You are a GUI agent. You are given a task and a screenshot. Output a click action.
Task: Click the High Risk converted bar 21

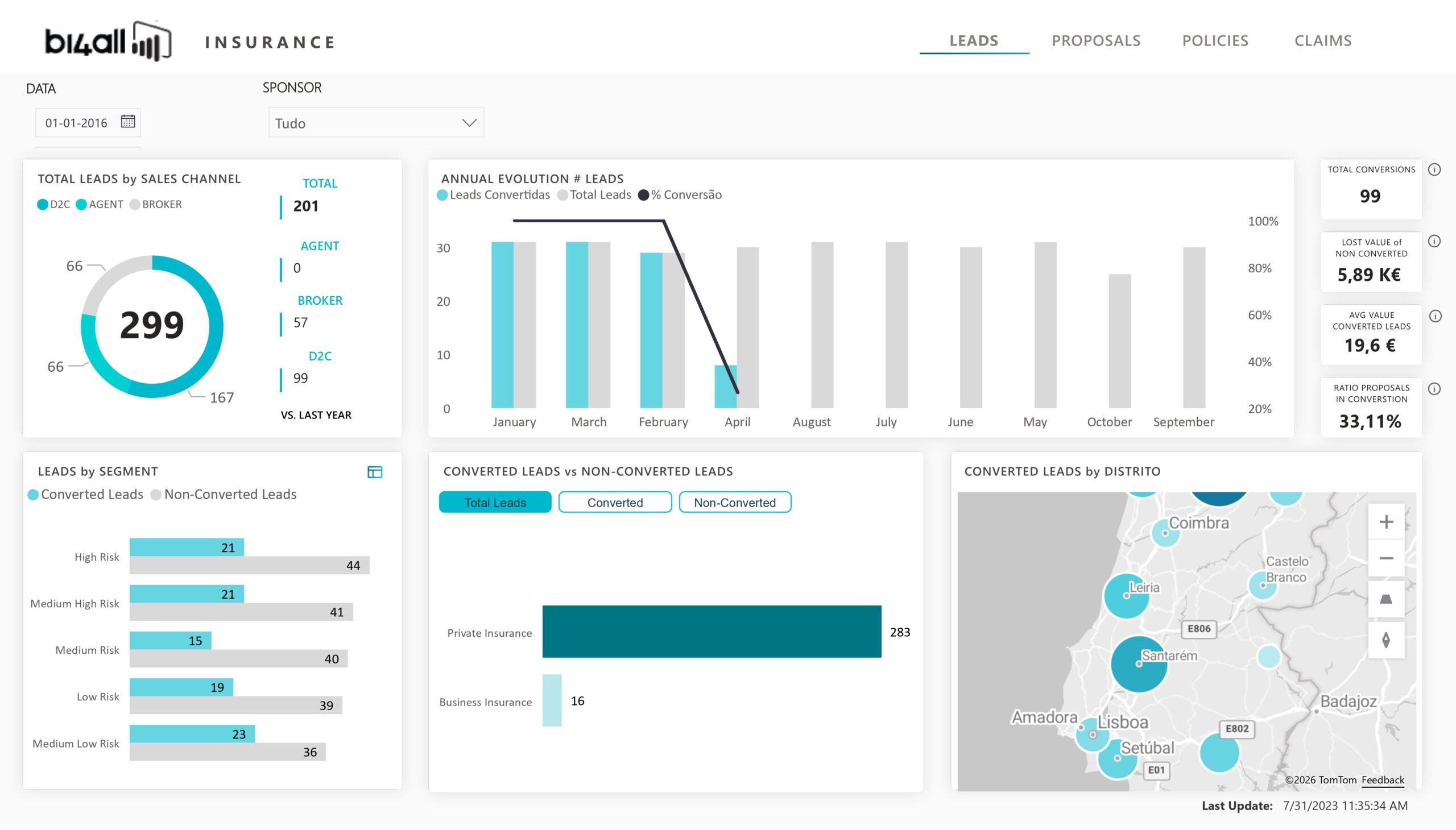click(x=187, y=547)
